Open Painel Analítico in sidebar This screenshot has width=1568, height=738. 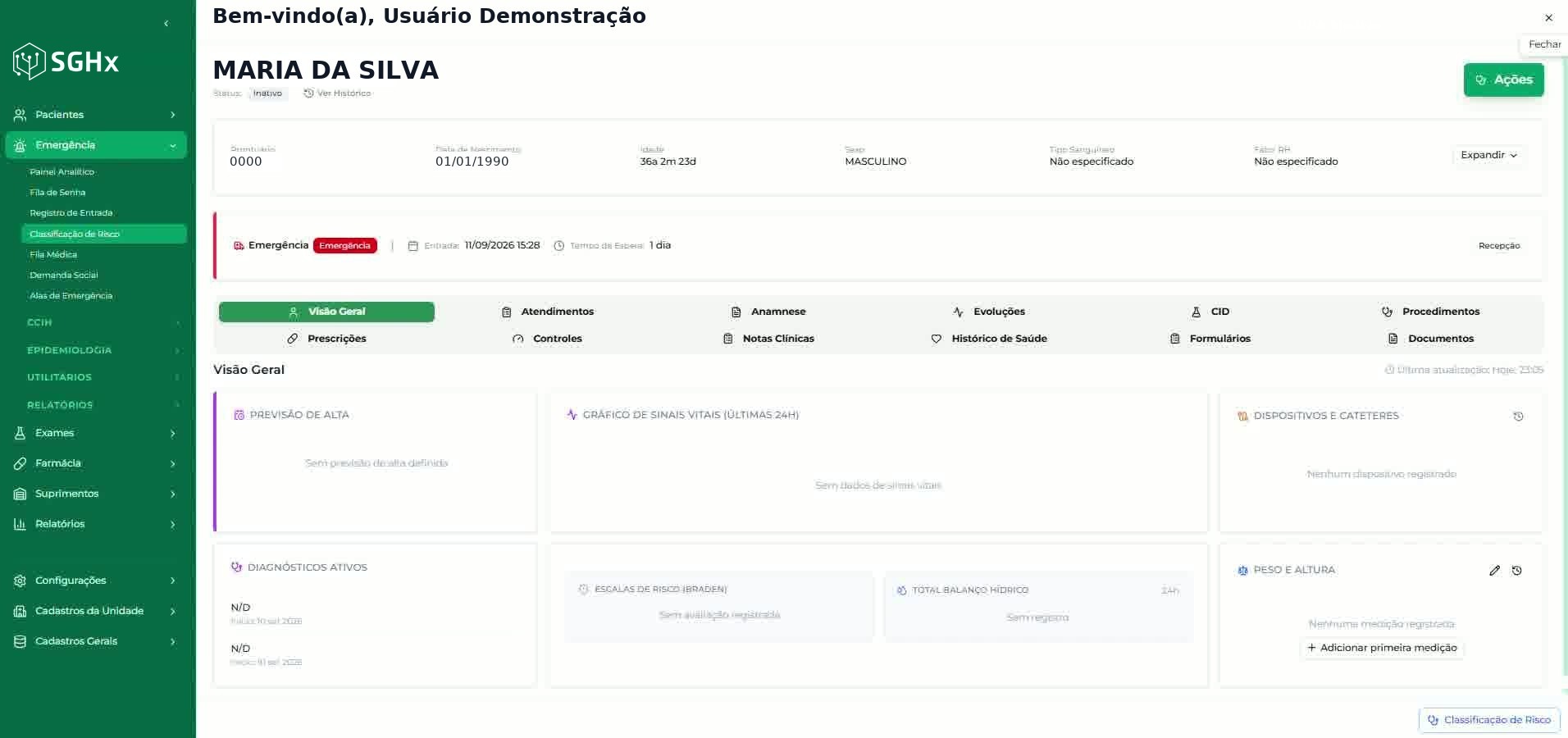[103, 172]
